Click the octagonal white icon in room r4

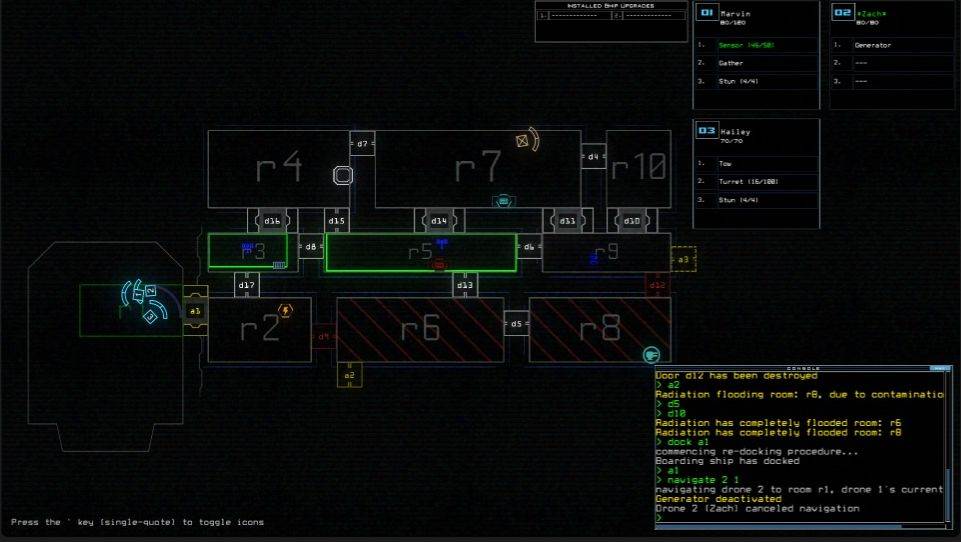[343, 176]
